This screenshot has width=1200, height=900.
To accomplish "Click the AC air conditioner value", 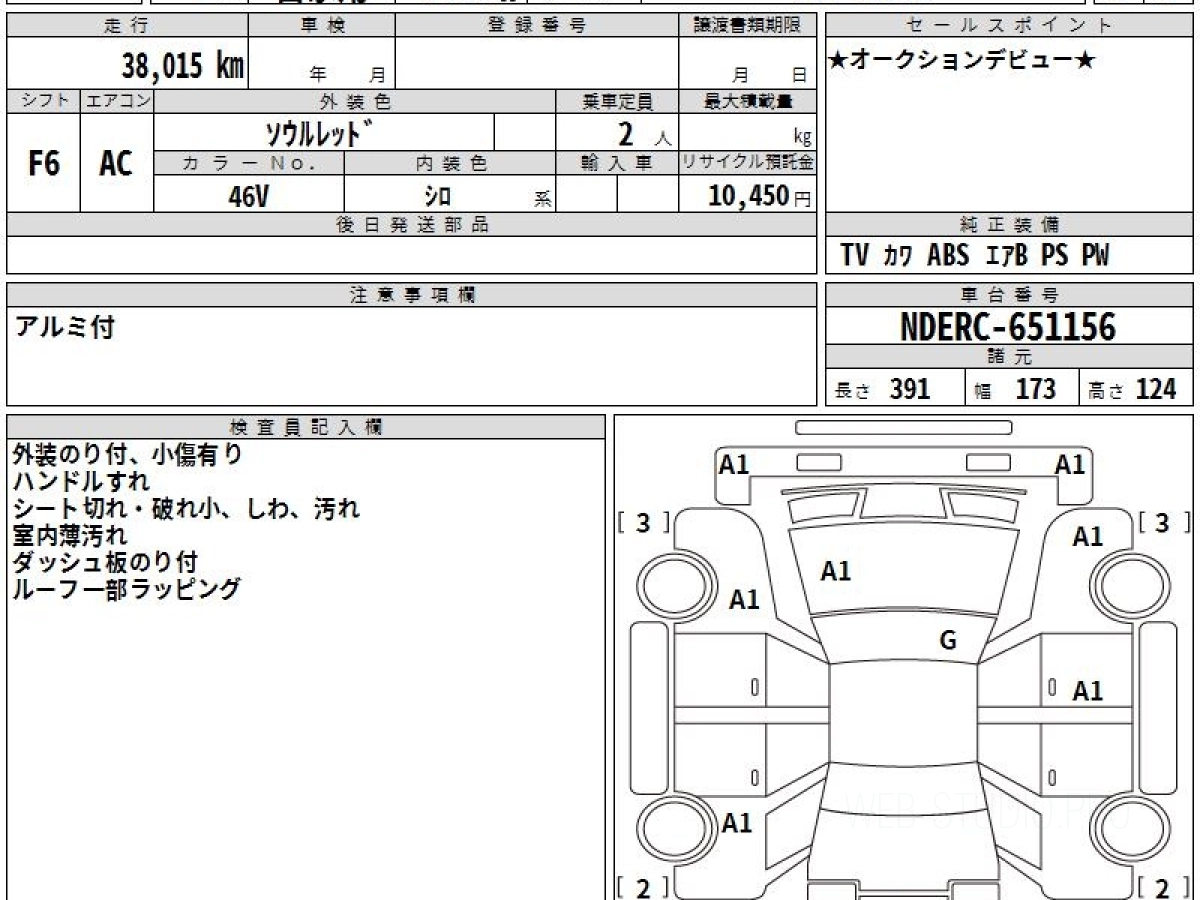I will tap(116, 164).
